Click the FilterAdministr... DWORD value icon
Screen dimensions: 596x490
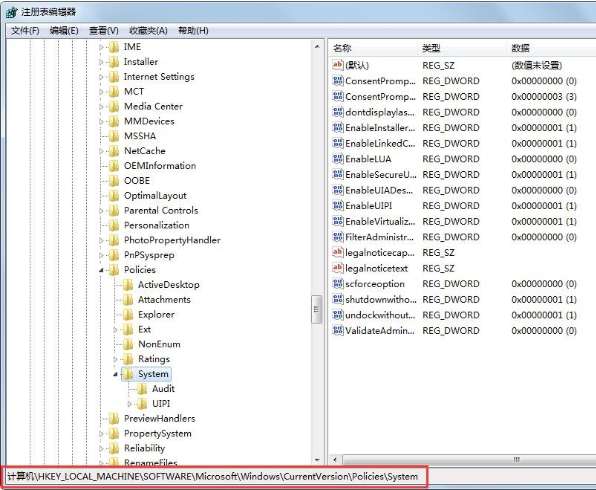(338, 237)
